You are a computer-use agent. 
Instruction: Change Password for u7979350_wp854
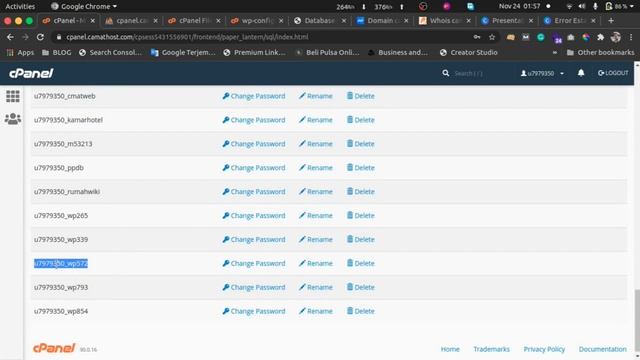pyautogui.click(x=253, y=311)
